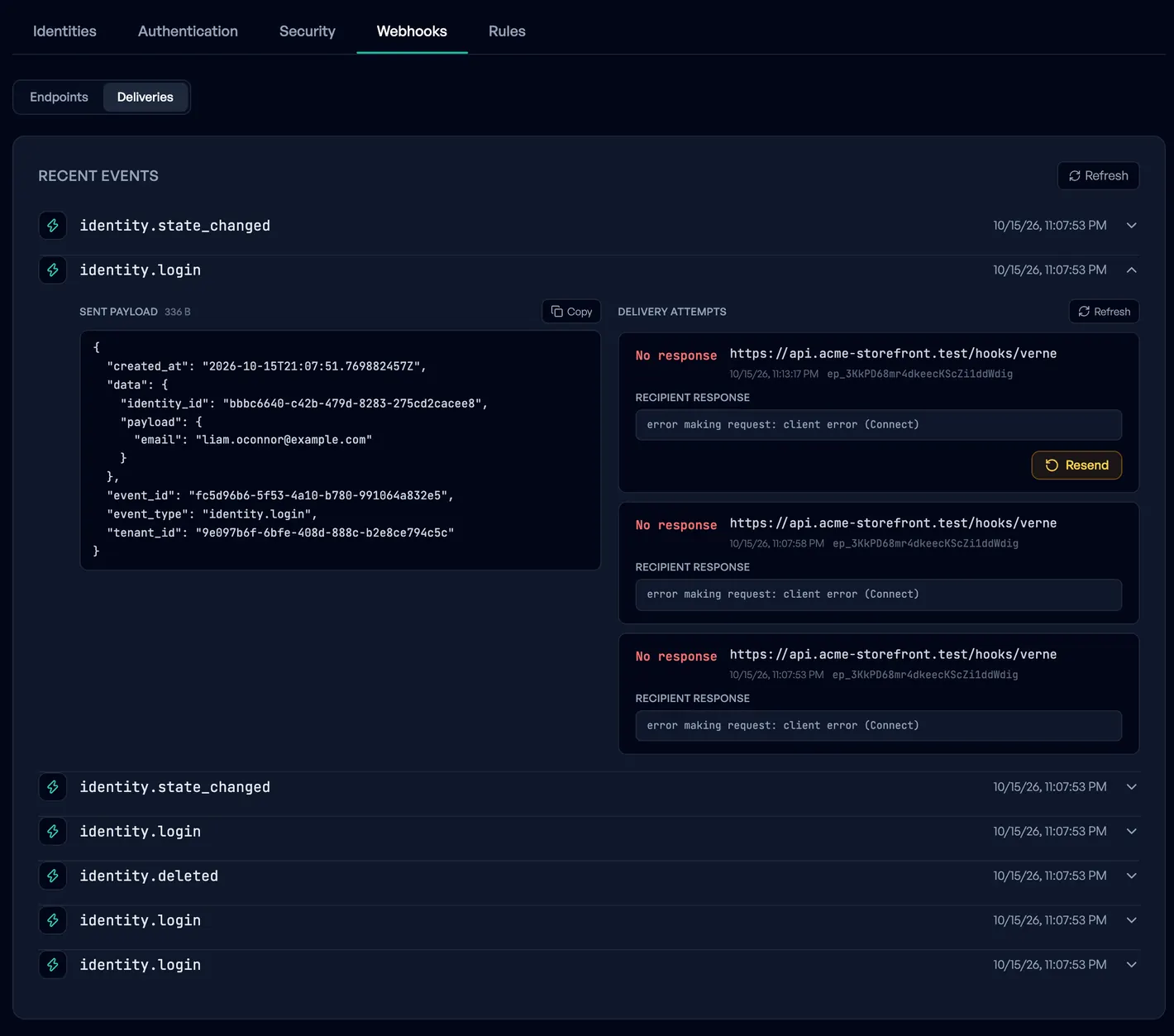Click the SENT PAYLOAD label
This screenshot has height=1036, width=1174.
coord(118,312)
